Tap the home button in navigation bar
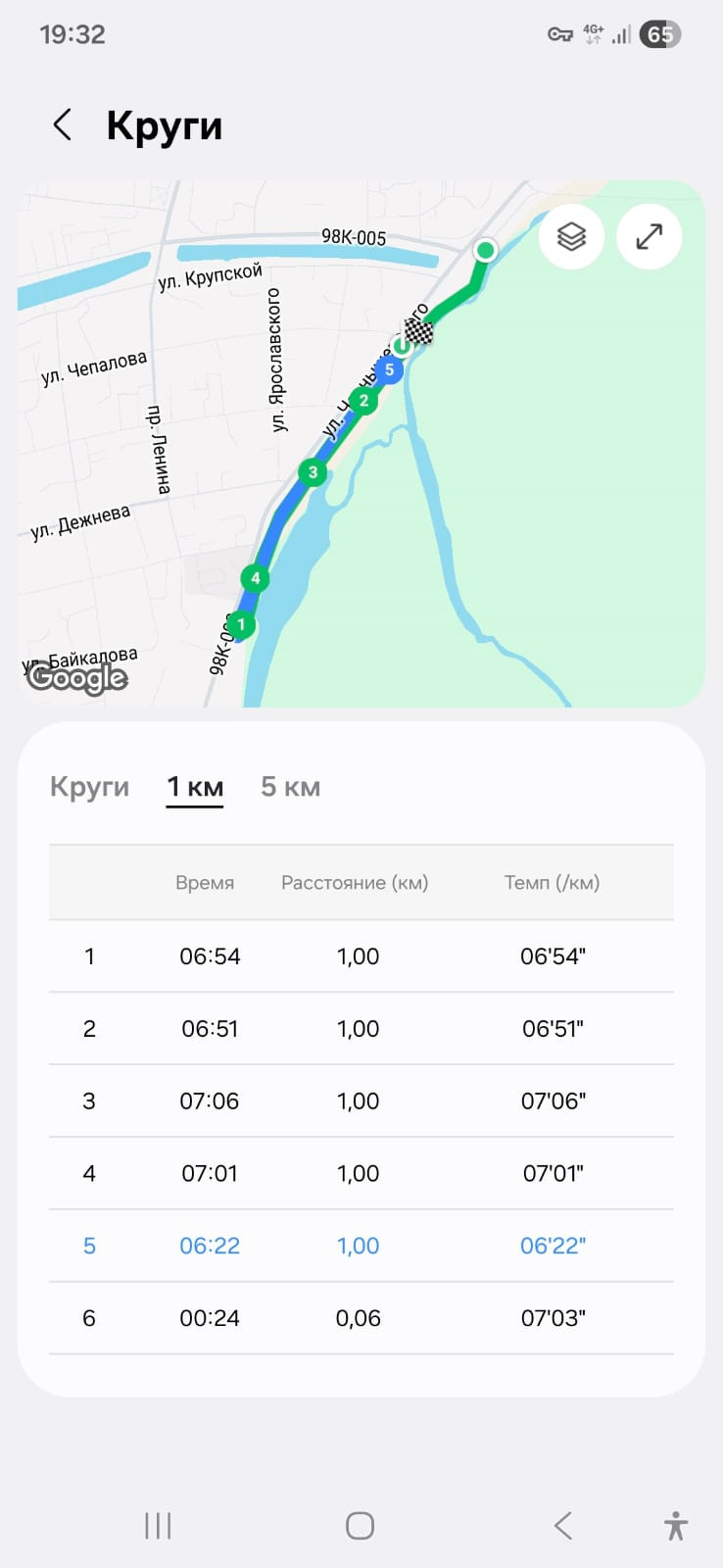This screenshot has width=723, height=1568. [361, 1526]
